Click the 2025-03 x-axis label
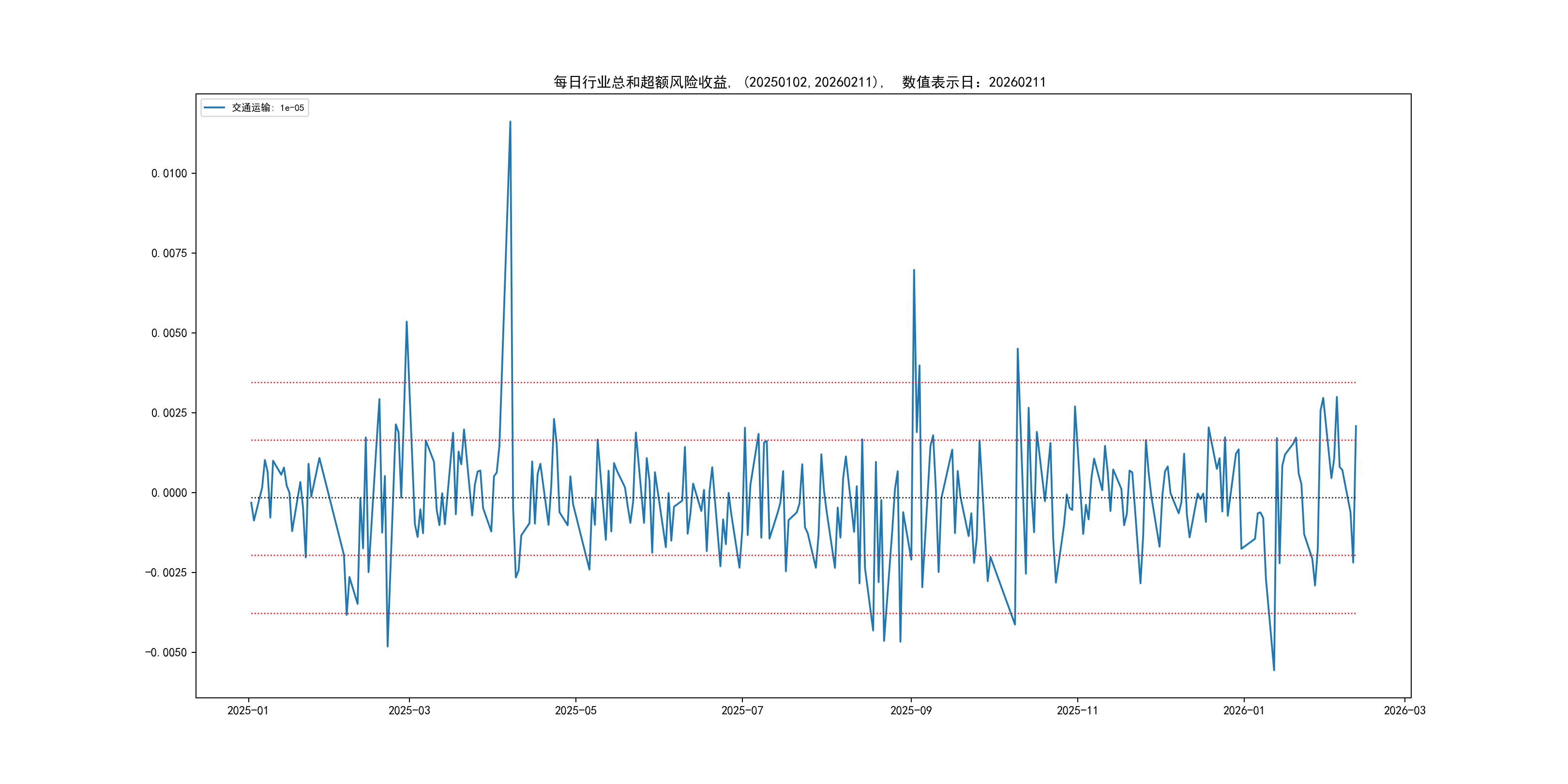Viewport: 1568px width, 784px height. coord(409,710)
